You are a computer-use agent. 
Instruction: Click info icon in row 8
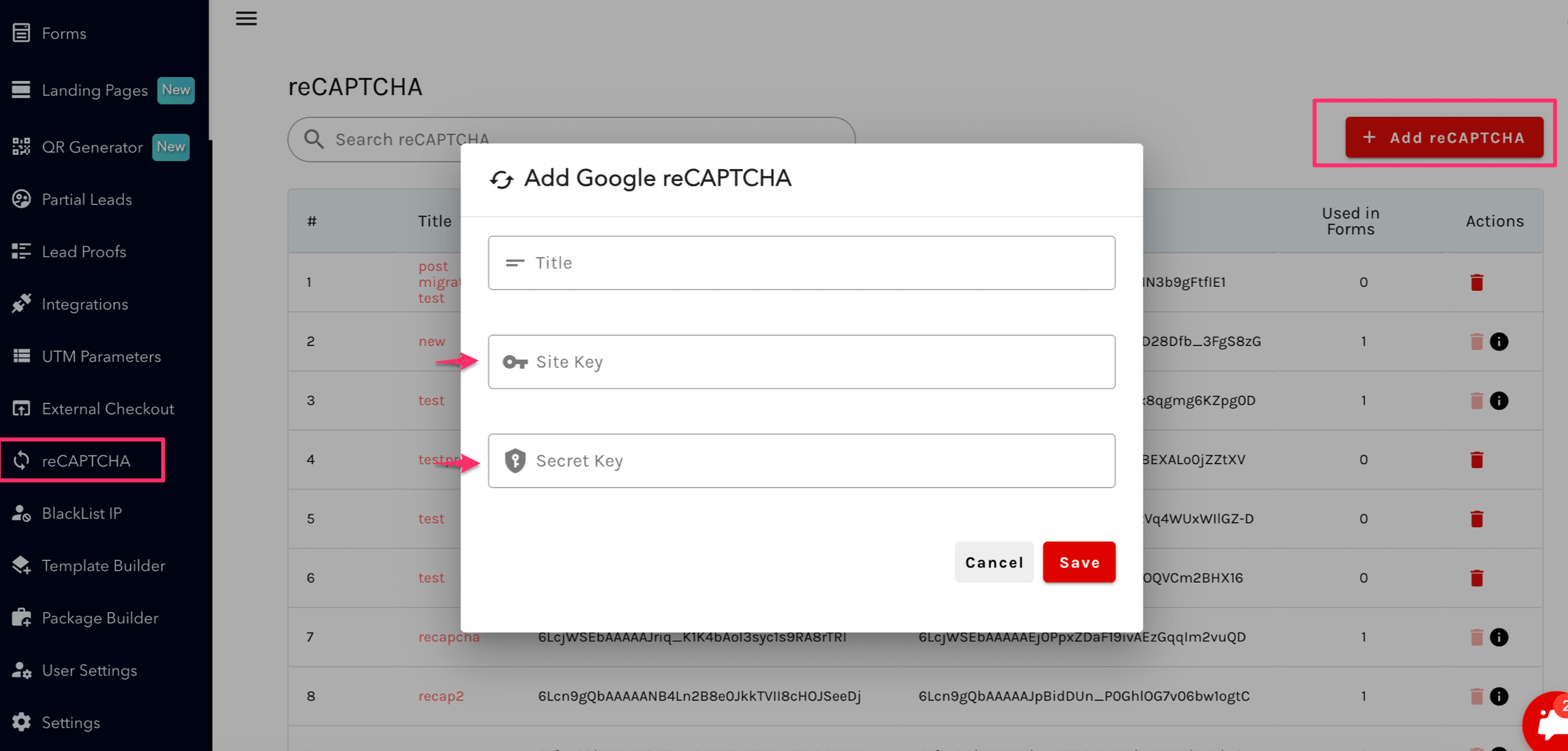[x=1499, y=696]
